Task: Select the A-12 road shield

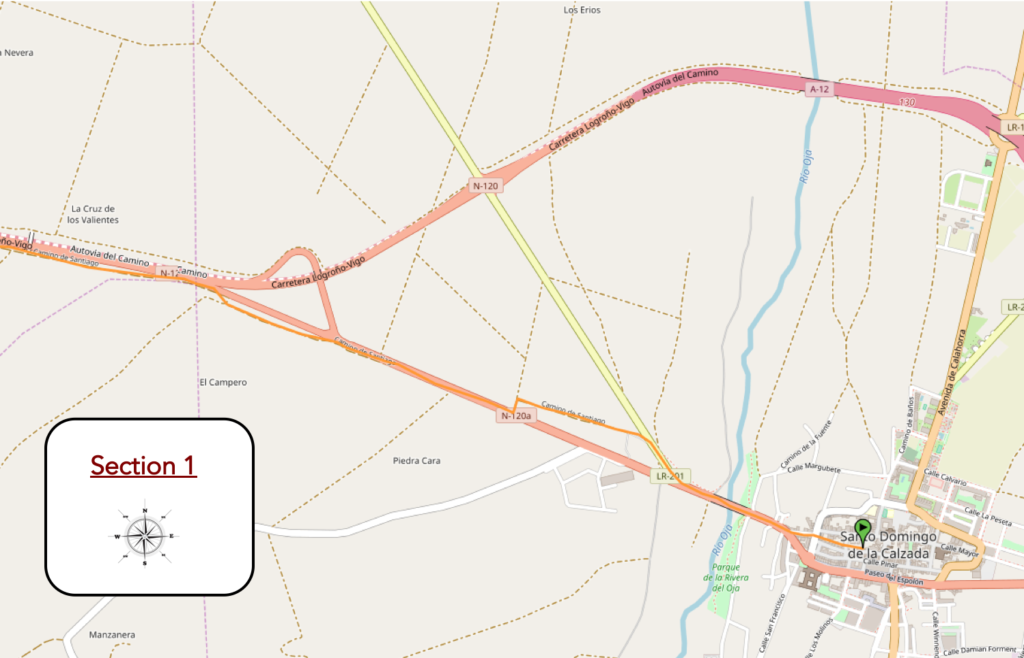Action: 820,89
